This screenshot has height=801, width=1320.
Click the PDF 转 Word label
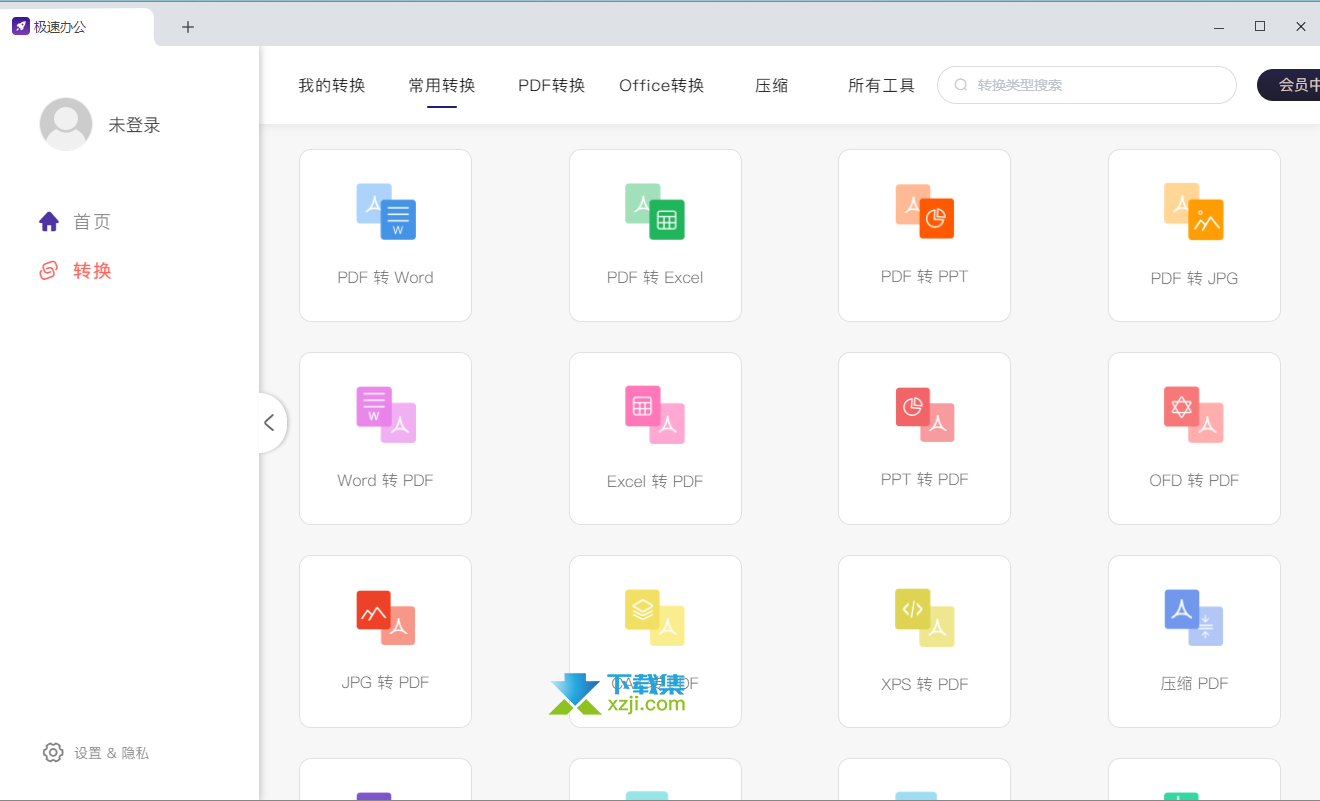[x=386, y=277]
